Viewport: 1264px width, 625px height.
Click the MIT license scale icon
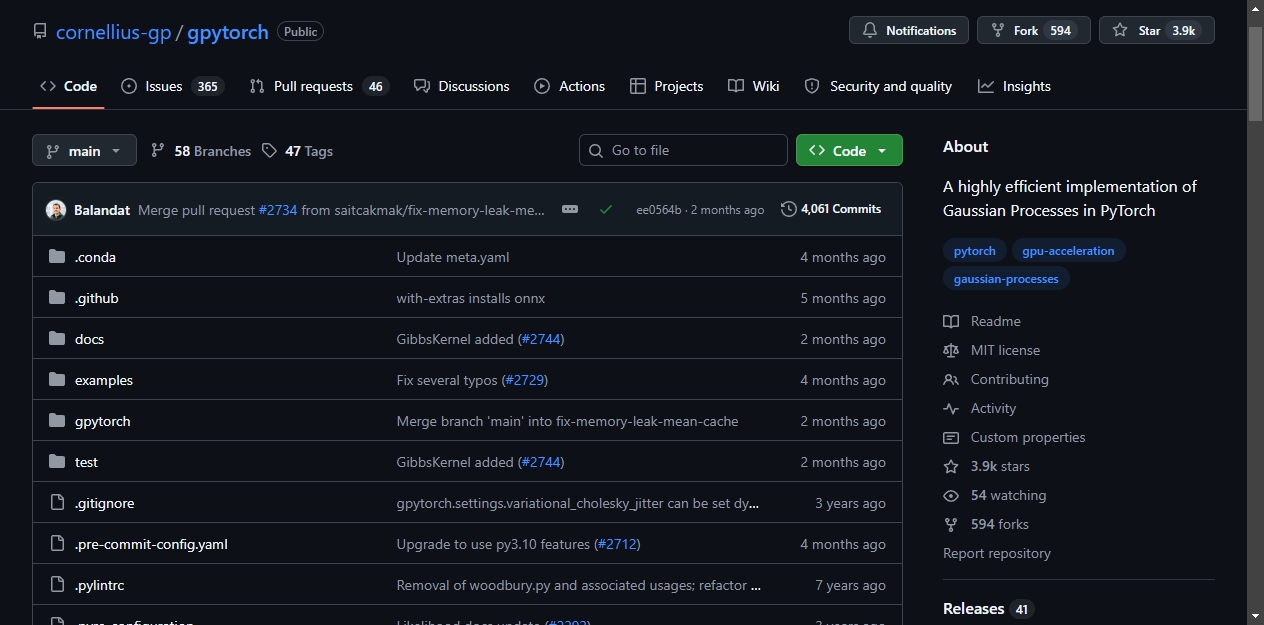(951, 350)
